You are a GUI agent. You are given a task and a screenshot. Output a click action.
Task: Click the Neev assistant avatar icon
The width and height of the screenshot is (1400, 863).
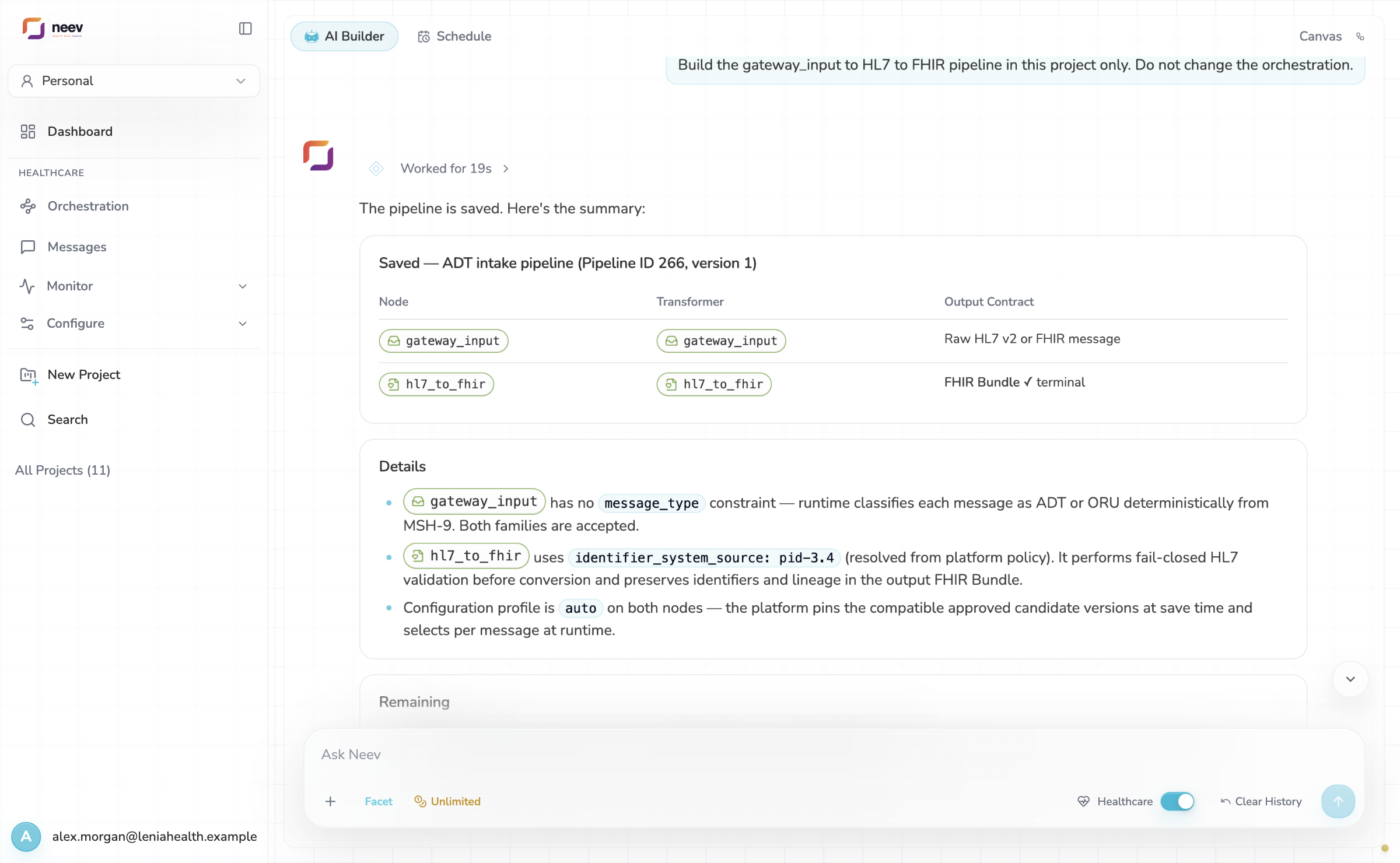point(318,155)
